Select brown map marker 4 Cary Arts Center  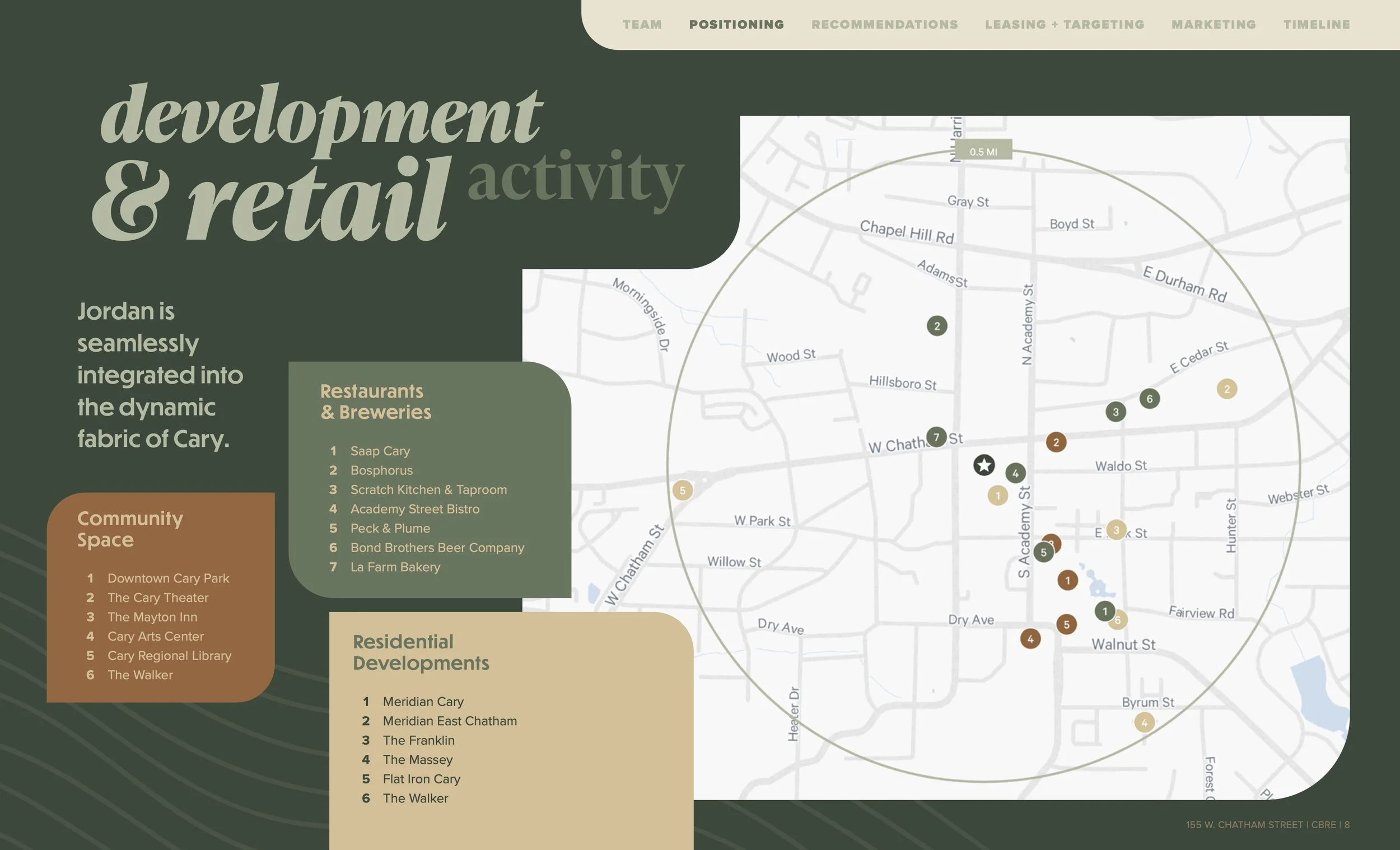pos(1030,639)
